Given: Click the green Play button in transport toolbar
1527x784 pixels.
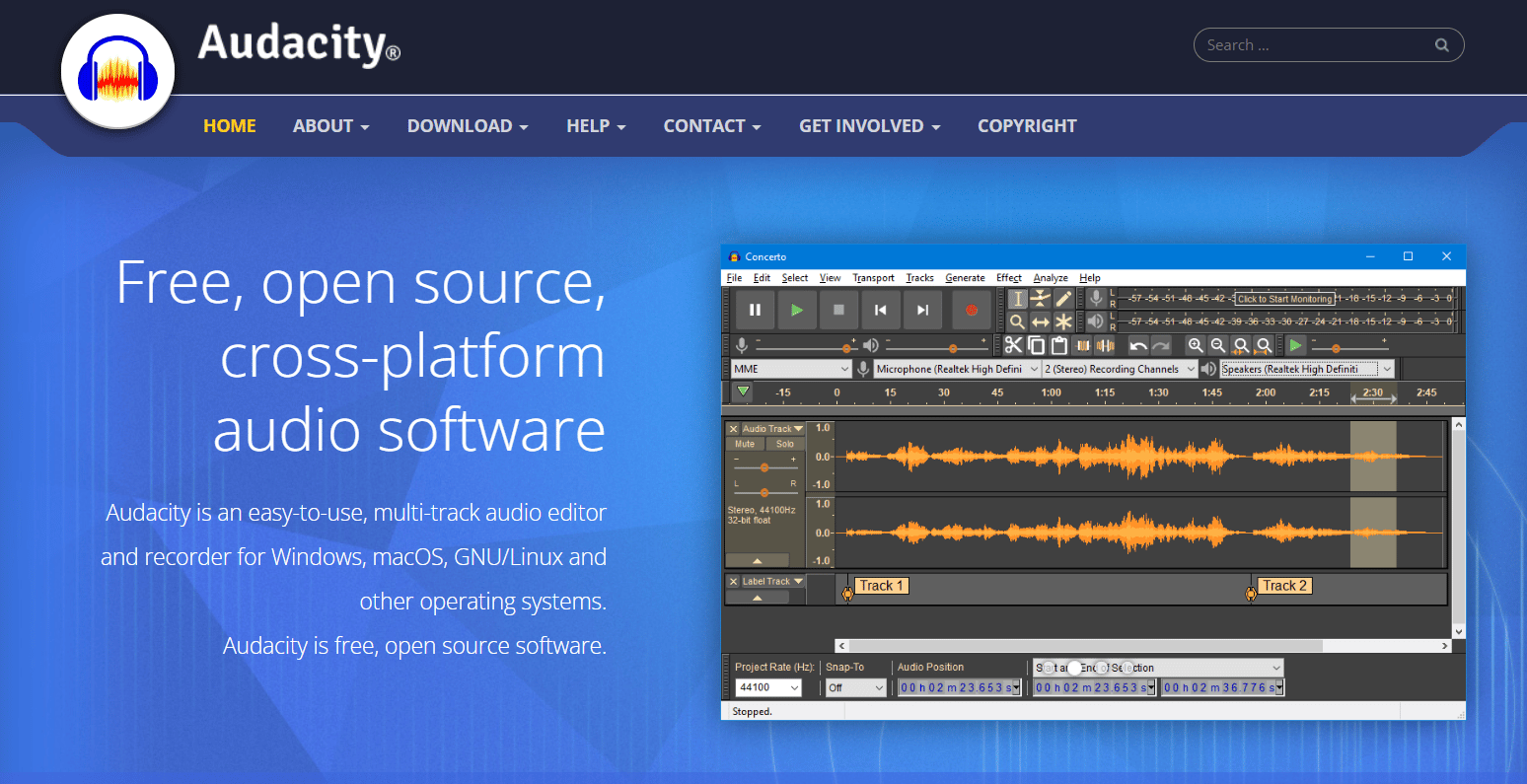Looking at the screenshot, I should tap(797, 310).
